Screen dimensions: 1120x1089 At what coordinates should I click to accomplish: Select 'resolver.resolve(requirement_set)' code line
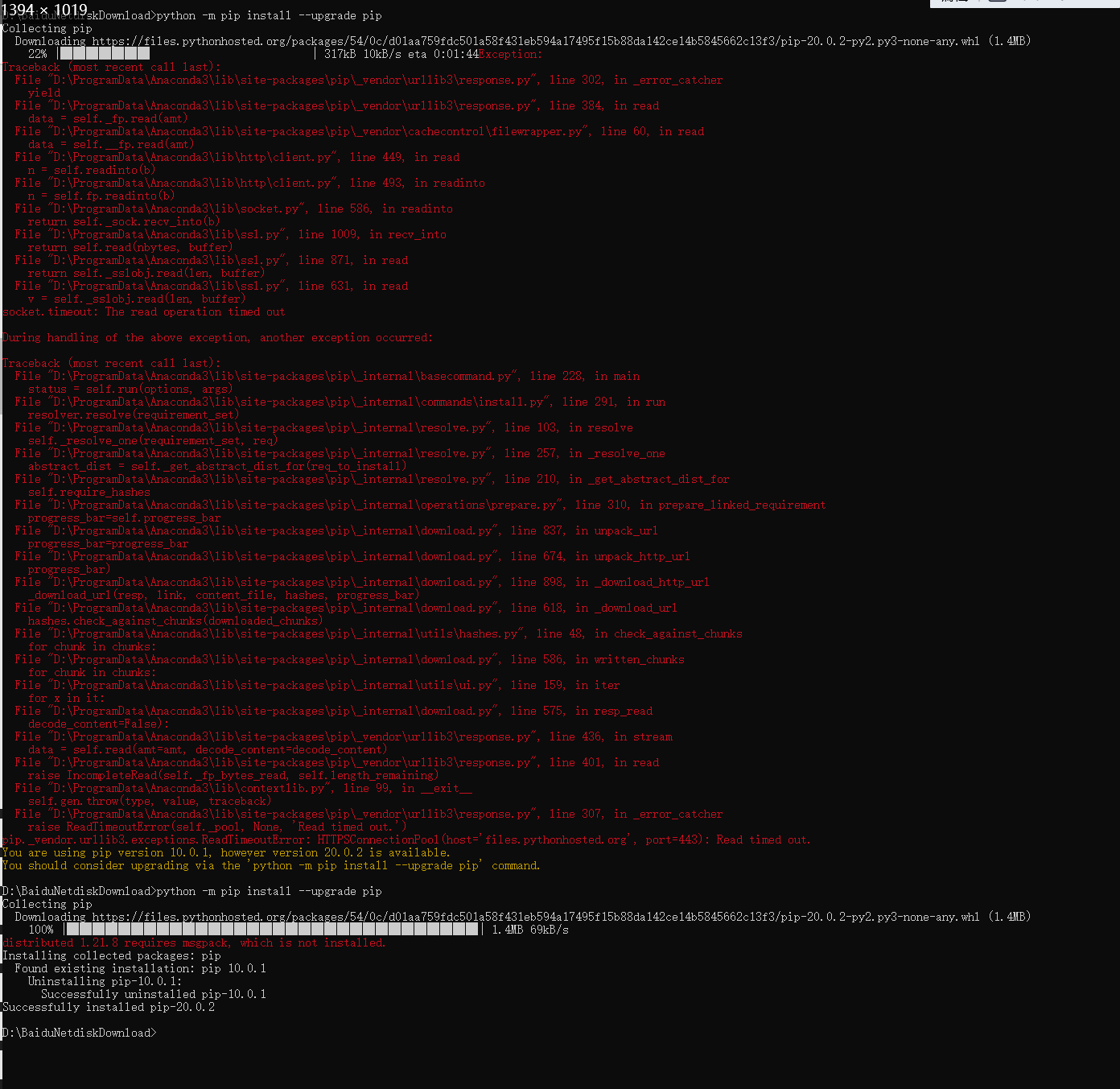pyautogui.click(x=133, y=415)
